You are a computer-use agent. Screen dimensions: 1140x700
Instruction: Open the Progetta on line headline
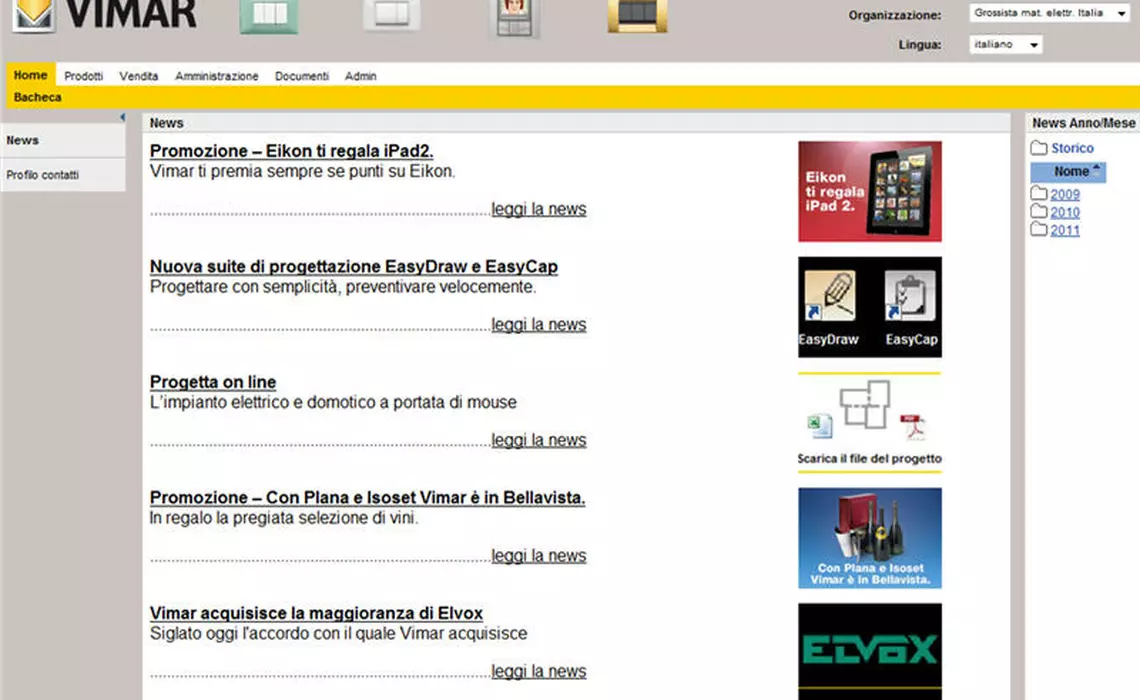[213, 382]
